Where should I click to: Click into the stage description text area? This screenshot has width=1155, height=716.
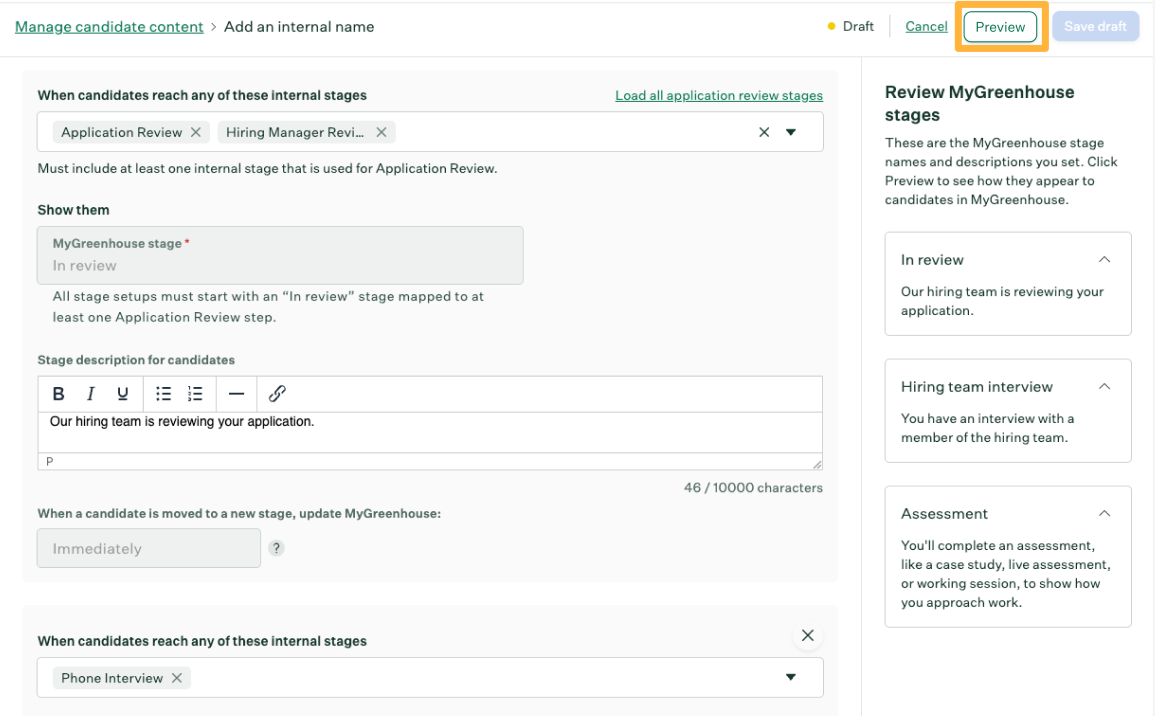(x=430, y=432)
